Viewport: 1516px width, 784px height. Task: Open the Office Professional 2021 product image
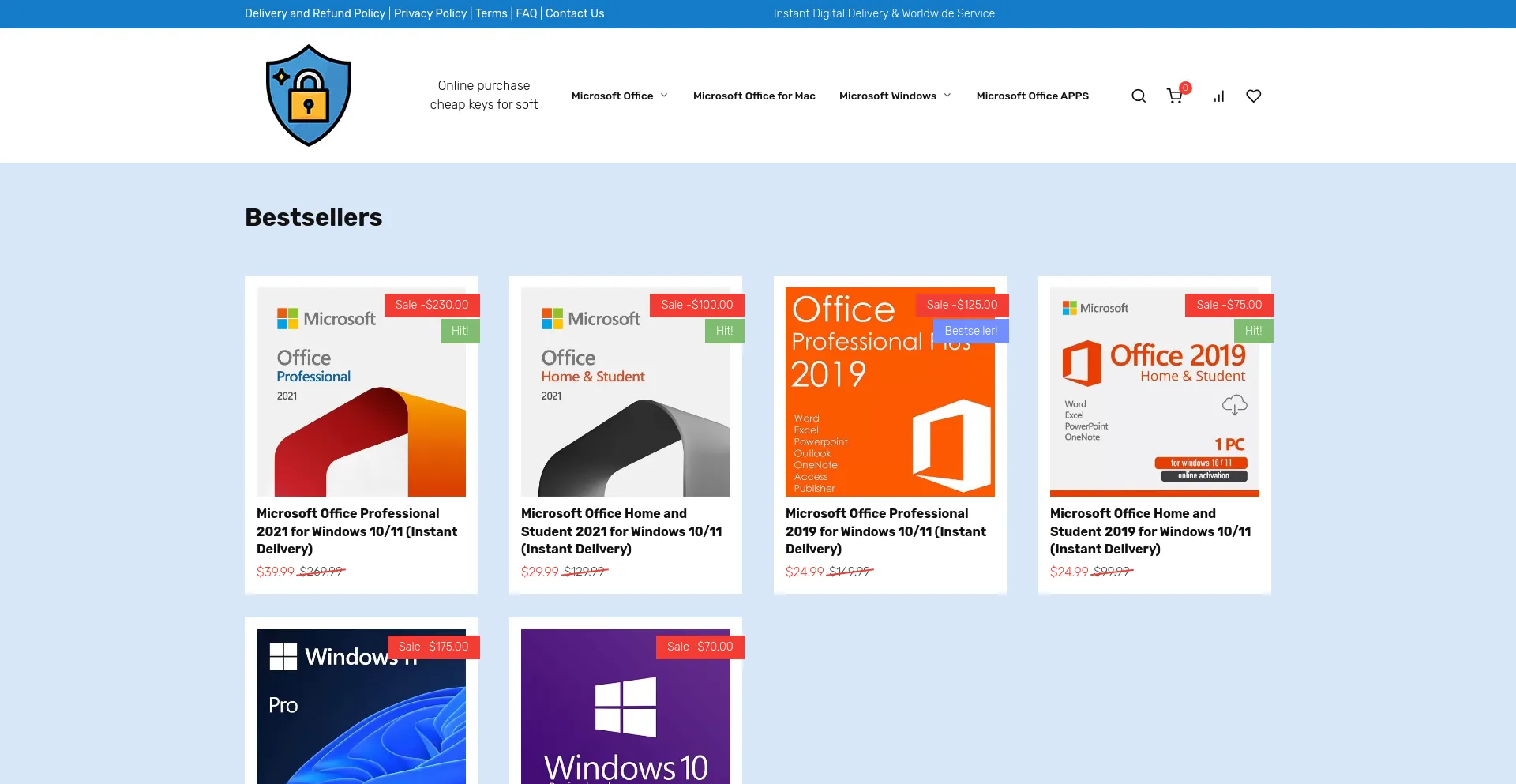click(x=361, y=392)
